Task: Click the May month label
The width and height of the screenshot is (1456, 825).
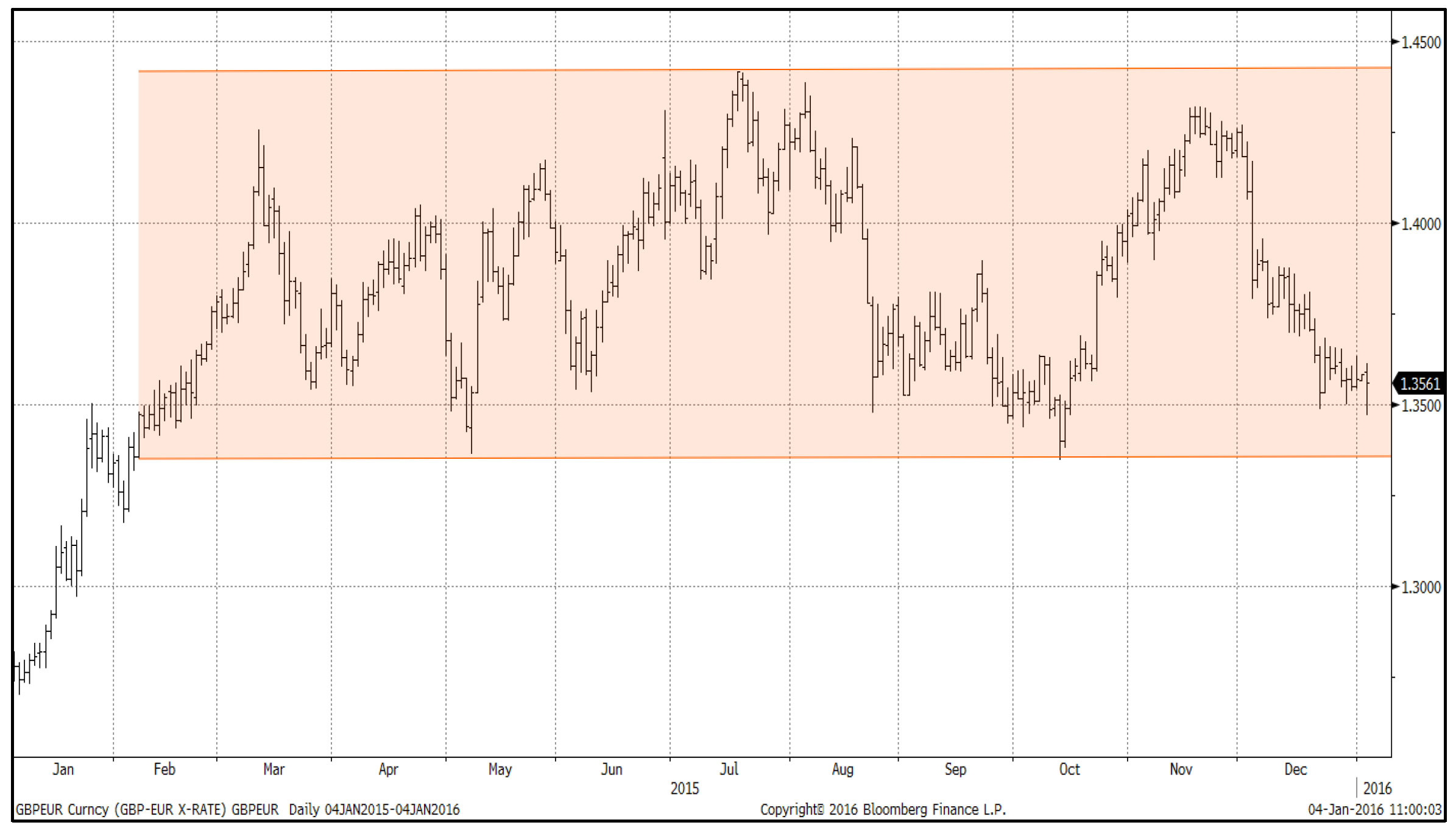Action: tap(500, 770)
